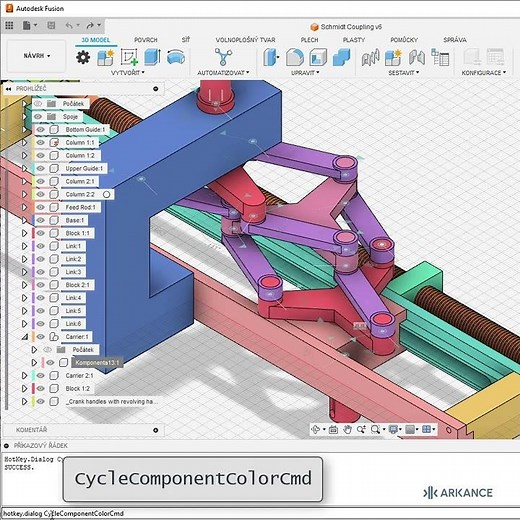Select the Extrude tool icon
520x520 pixels.
[x=153, y=57]
